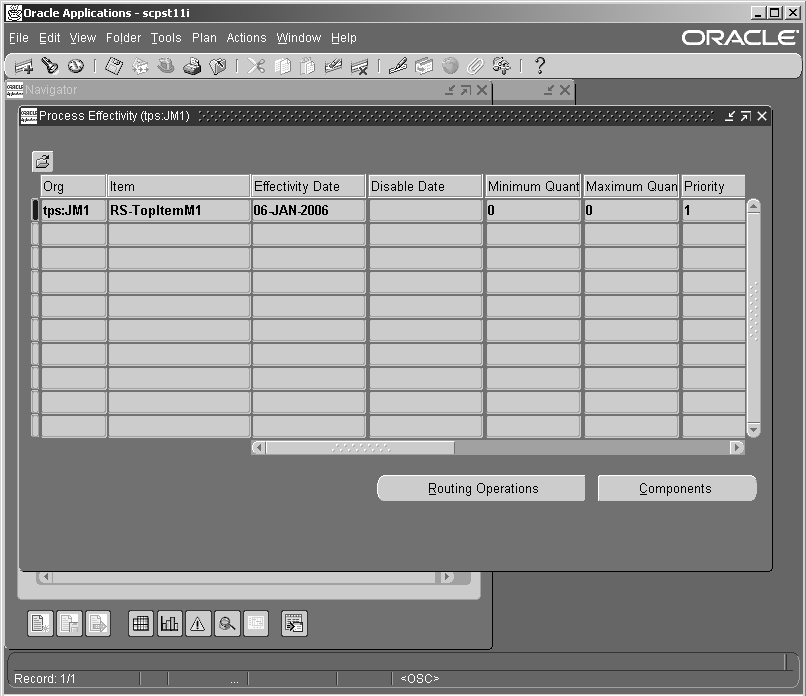Viewport: 806px width, 696px height.
Task: Click the Priority column header
Action: click(x=713, y=186)
